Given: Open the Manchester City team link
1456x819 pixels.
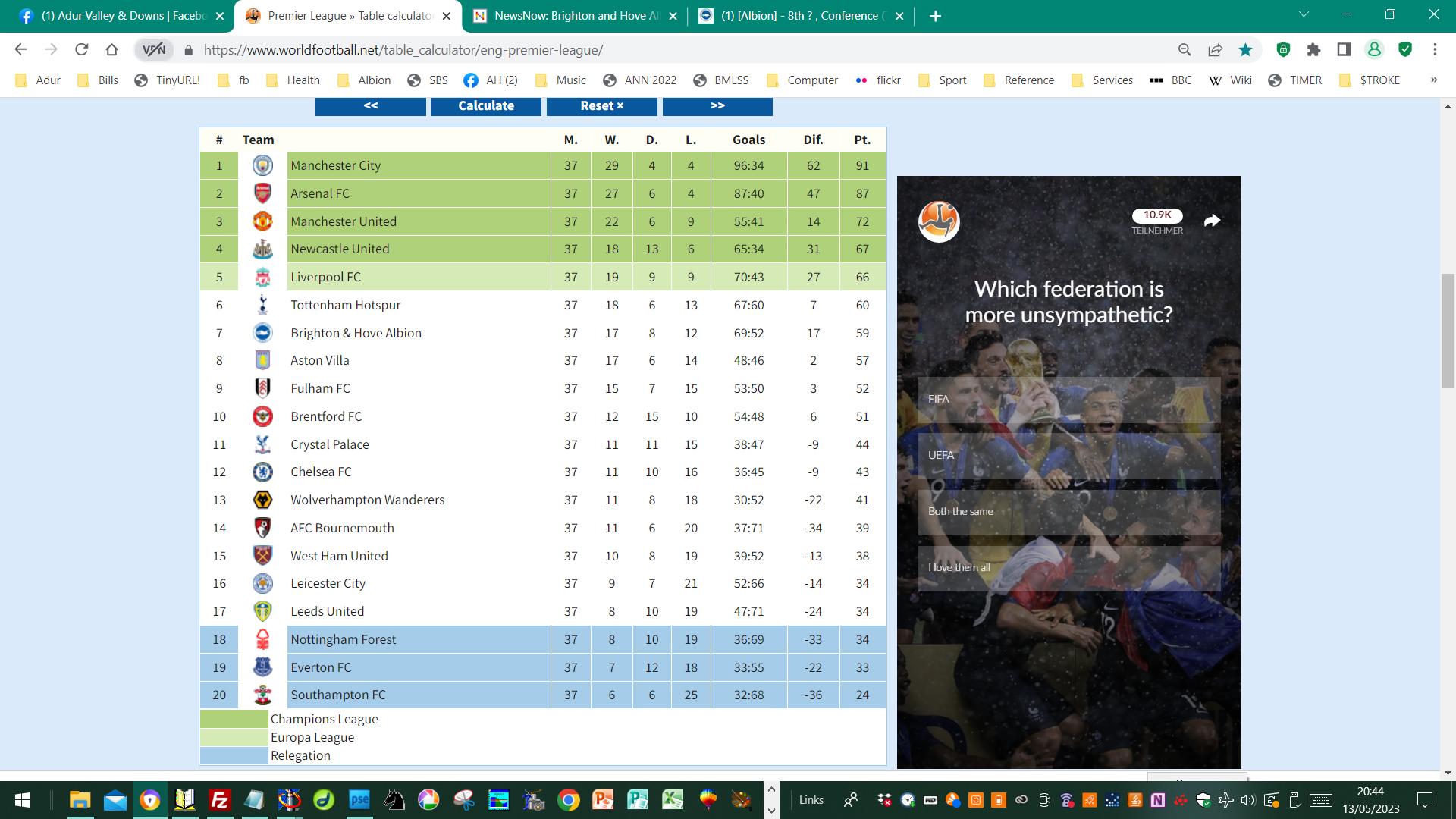Looking at the screenshot, I should pyautogui.click(x=336, y=165).
